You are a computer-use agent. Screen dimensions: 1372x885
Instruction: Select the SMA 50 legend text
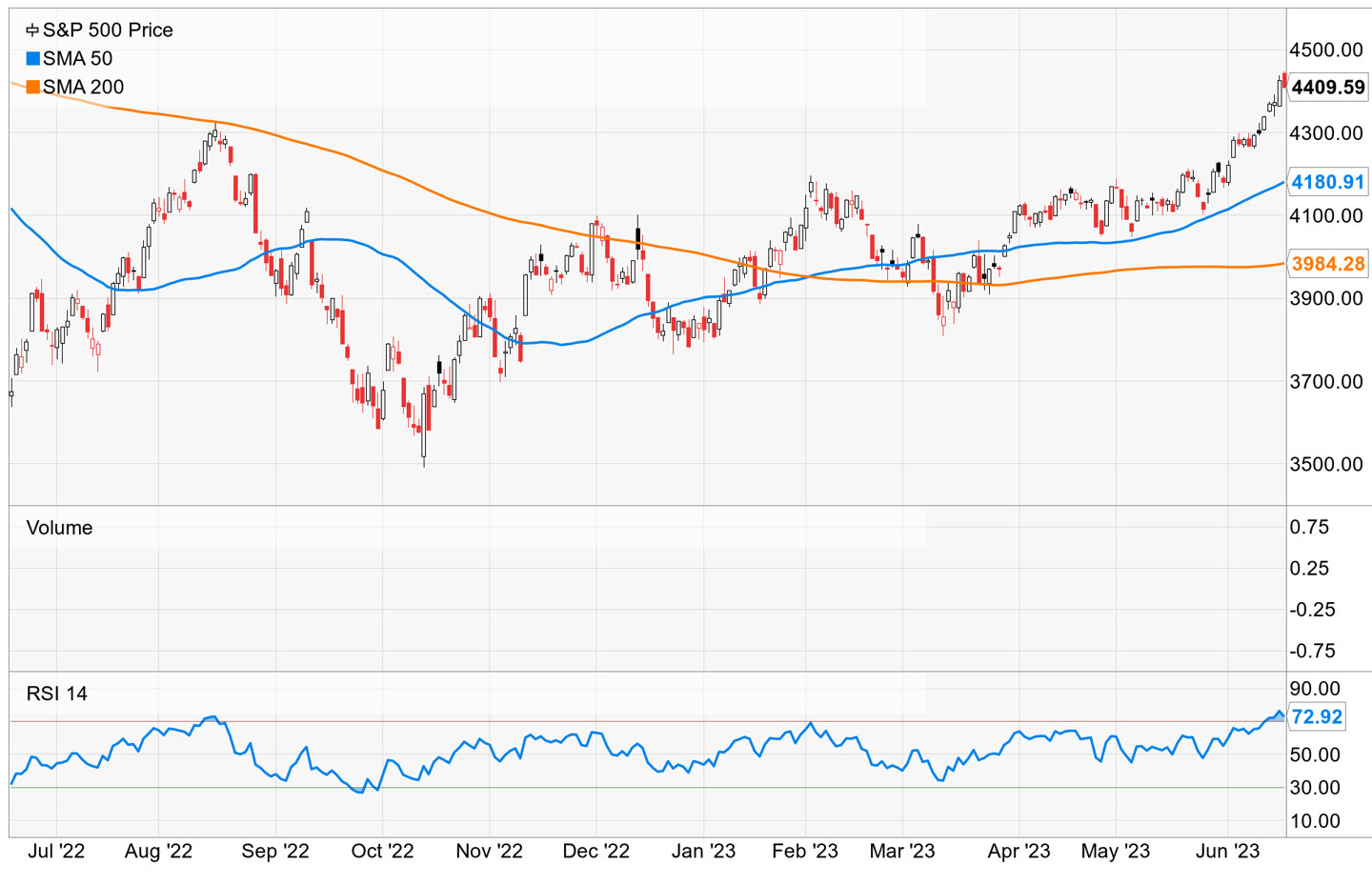tap(77, 59)
